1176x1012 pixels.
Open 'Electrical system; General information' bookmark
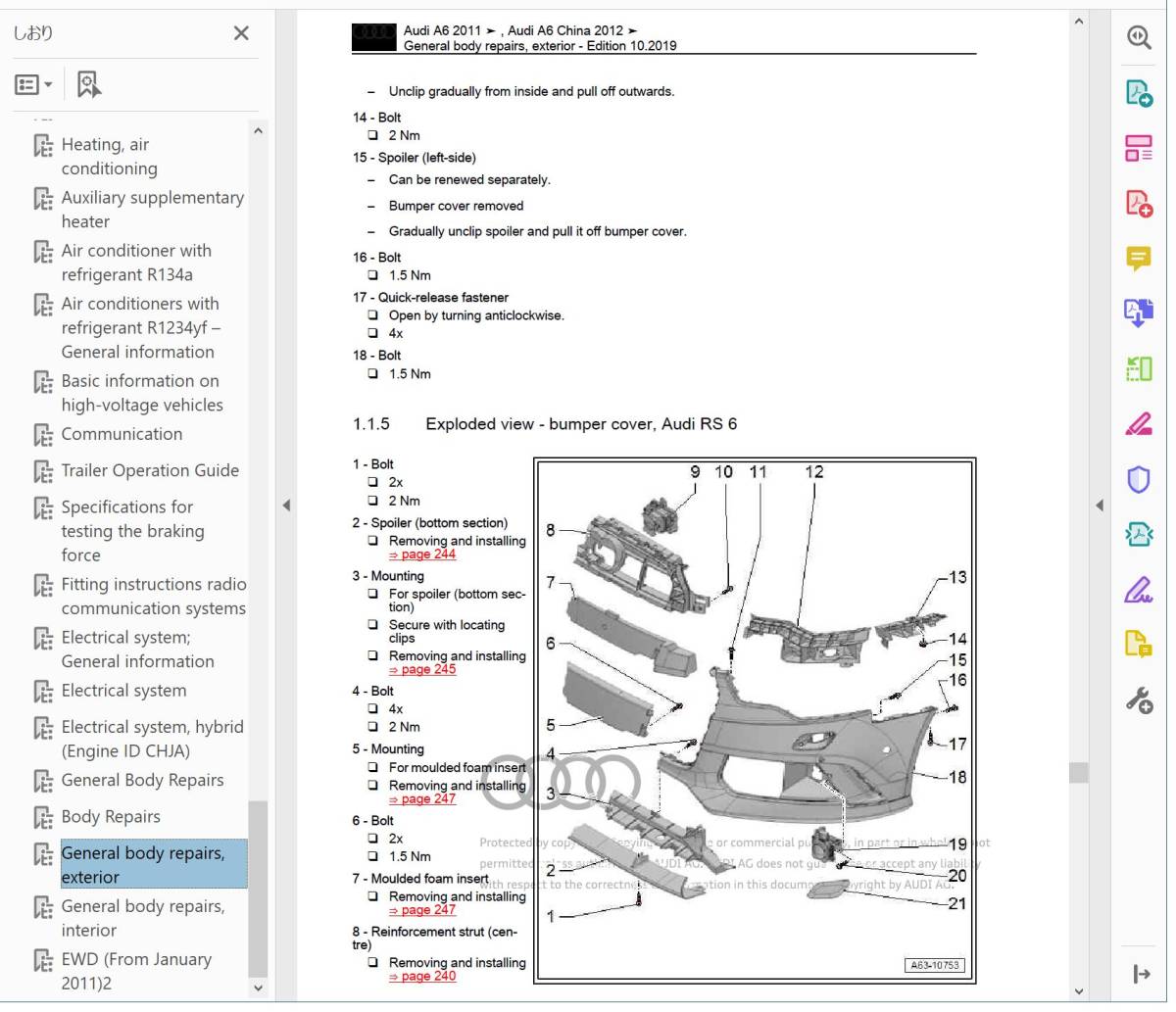coord(137,650)
